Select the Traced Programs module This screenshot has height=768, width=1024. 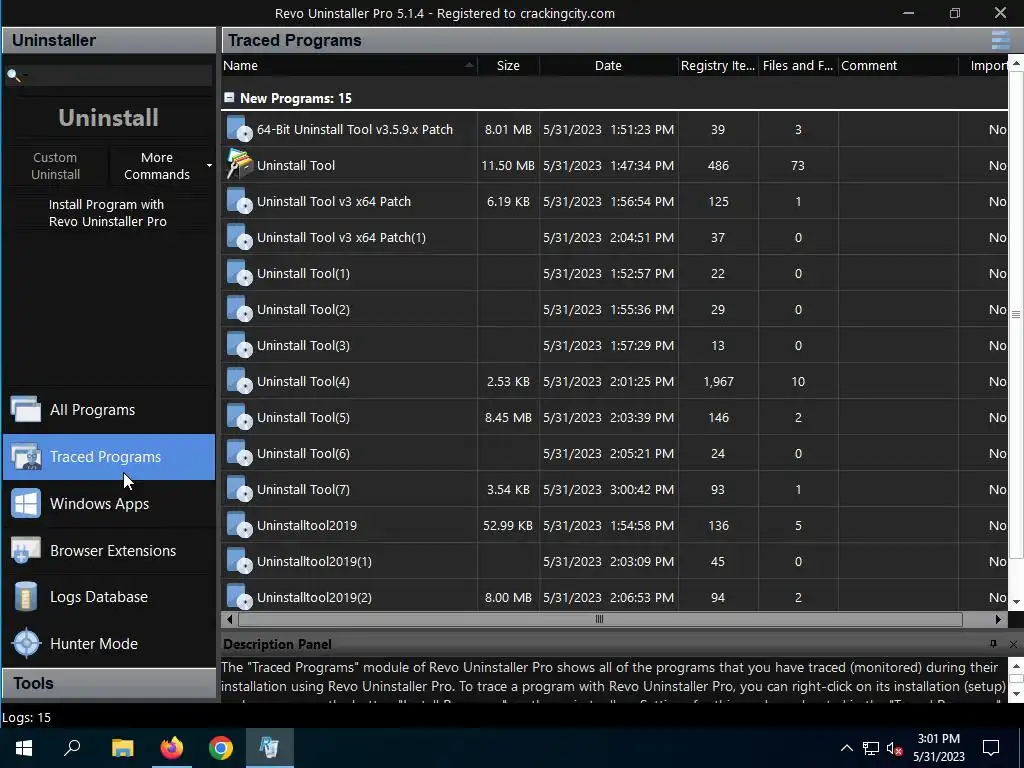pyautogui.click(x=109, y=456)
